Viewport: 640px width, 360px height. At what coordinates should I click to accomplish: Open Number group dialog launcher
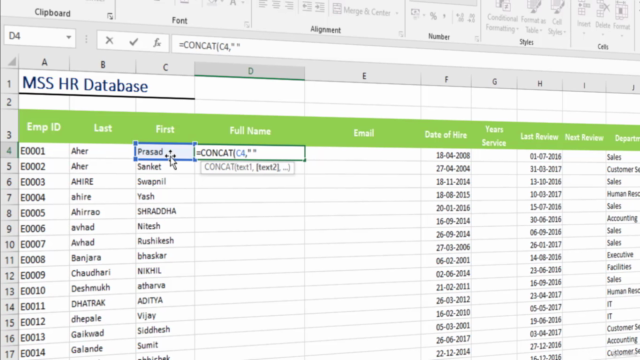(476, 39)
